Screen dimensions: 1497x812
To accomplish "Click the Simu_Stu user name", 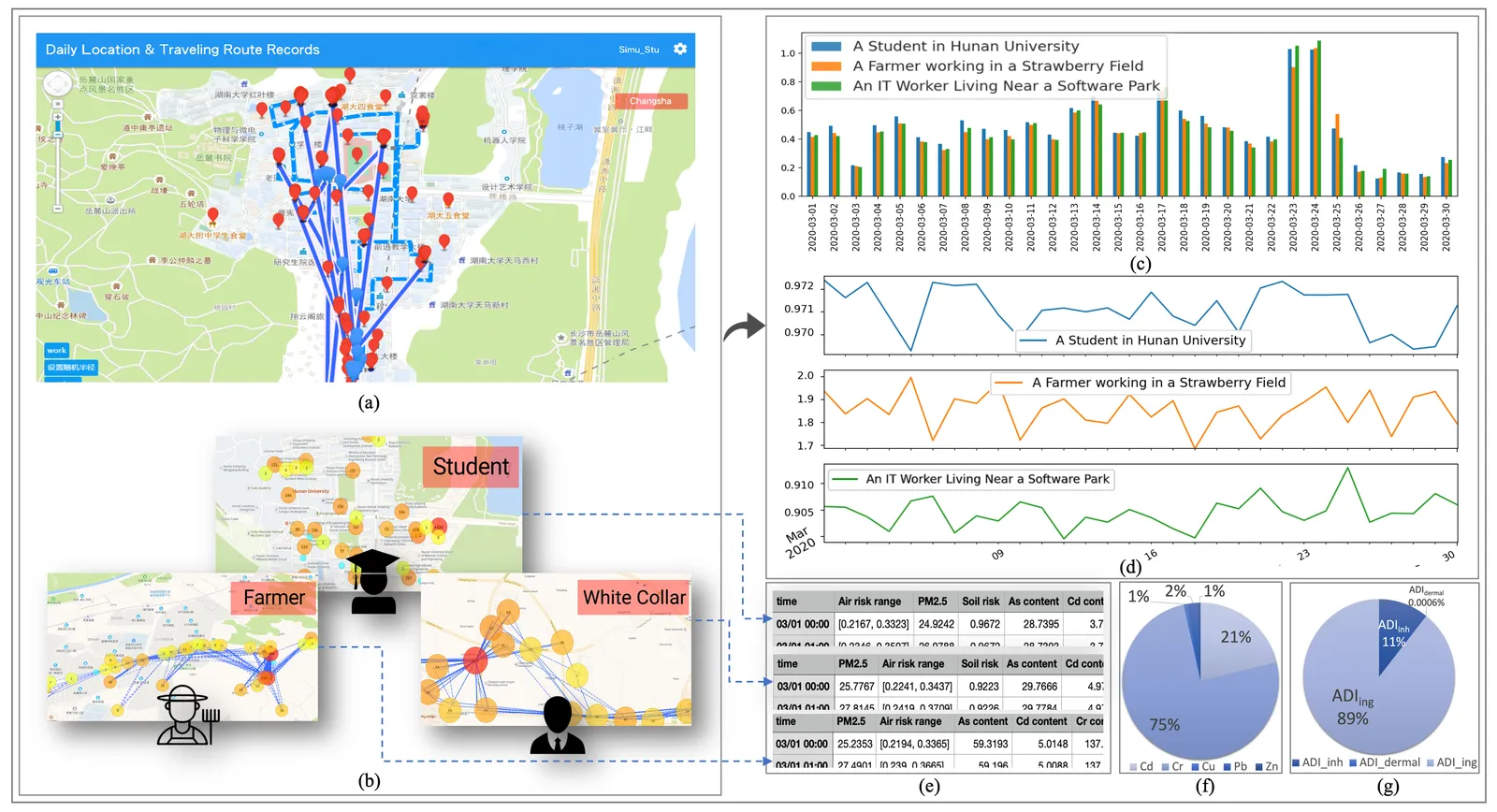I will tap(639, 50).
